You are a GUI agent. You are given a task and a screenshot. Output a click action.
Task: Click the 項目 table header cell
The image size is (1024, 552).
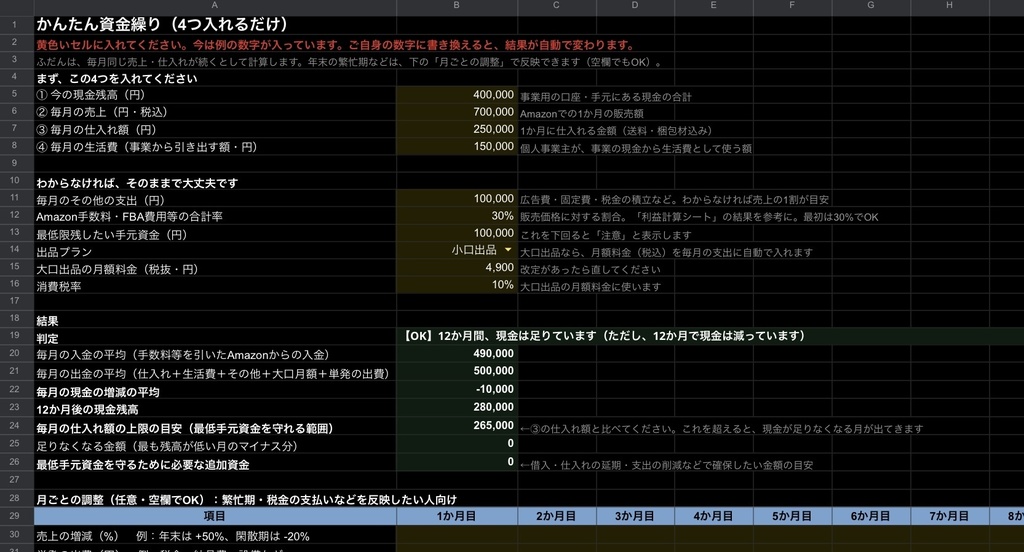tap(215, 516)
